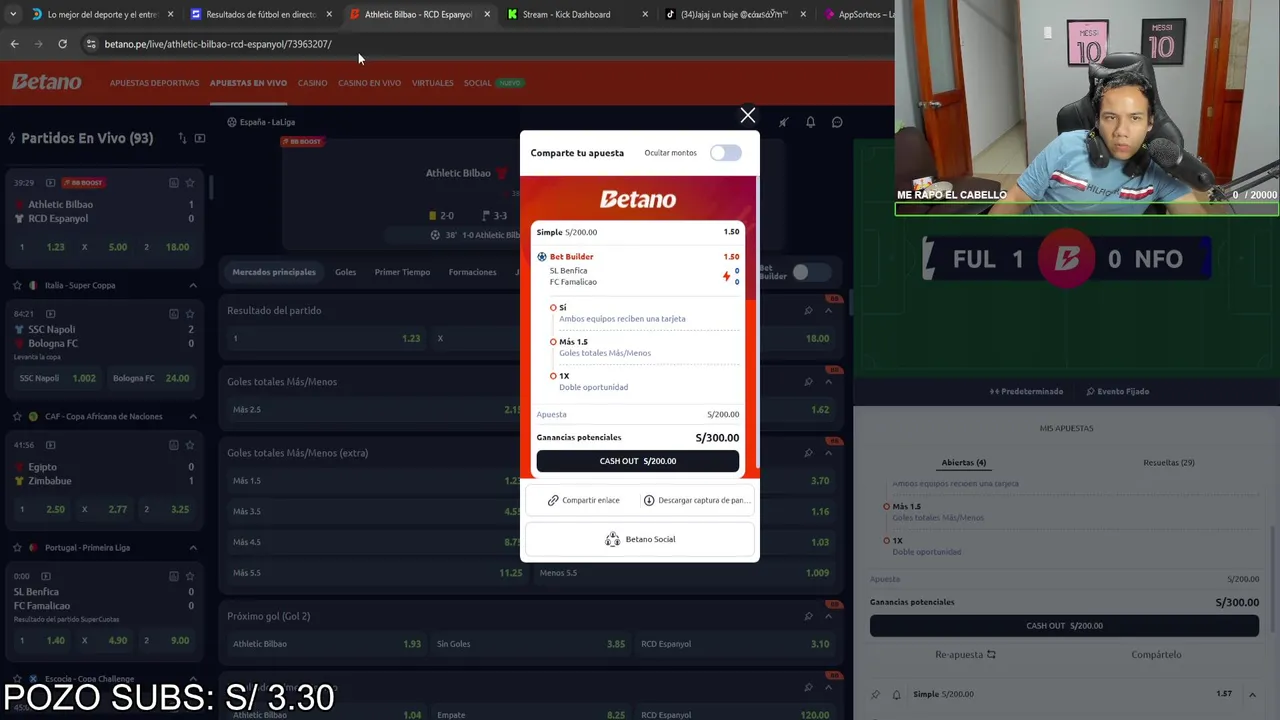Click live stream icon on Athletic Bilbao card
This screenshot has width=1280, height=720.
tap(50, 183)
